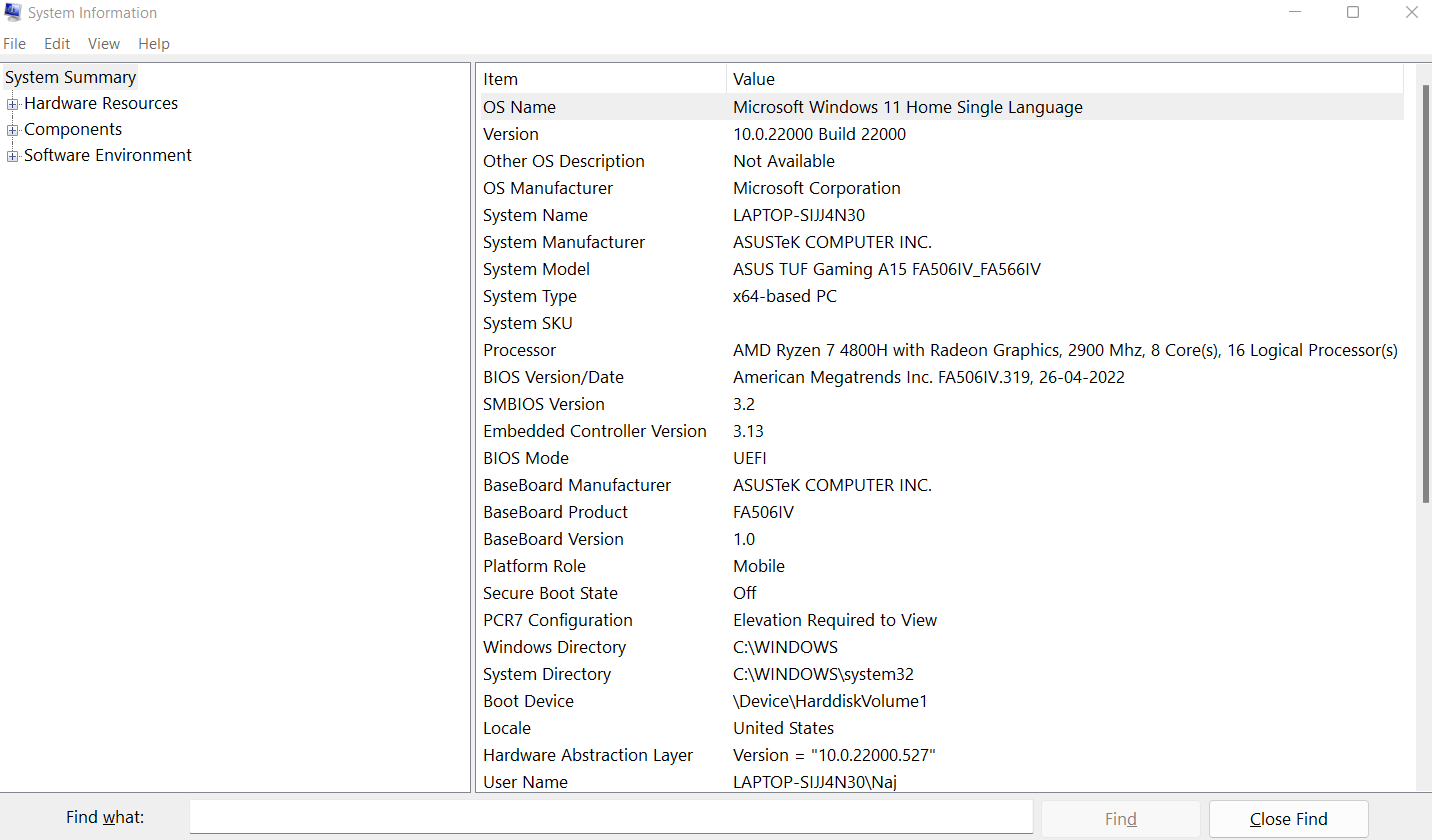
Task: Click the UEFI value
Action: tap(750, 458)
